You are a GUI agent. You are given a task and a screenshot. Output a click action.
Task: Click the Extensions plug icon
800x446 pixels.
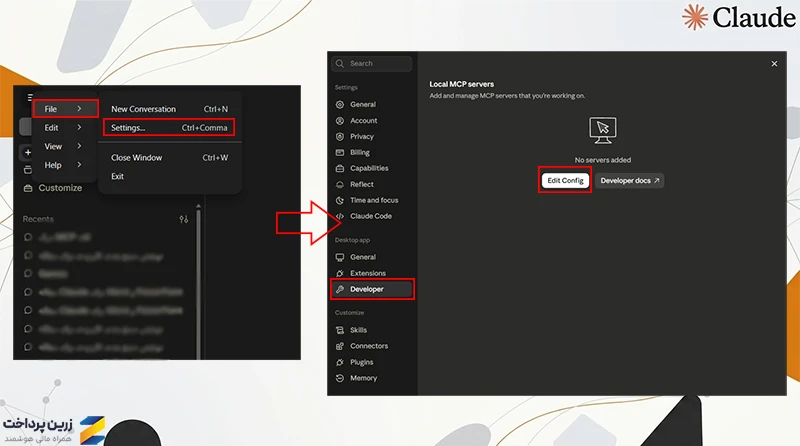340,274
